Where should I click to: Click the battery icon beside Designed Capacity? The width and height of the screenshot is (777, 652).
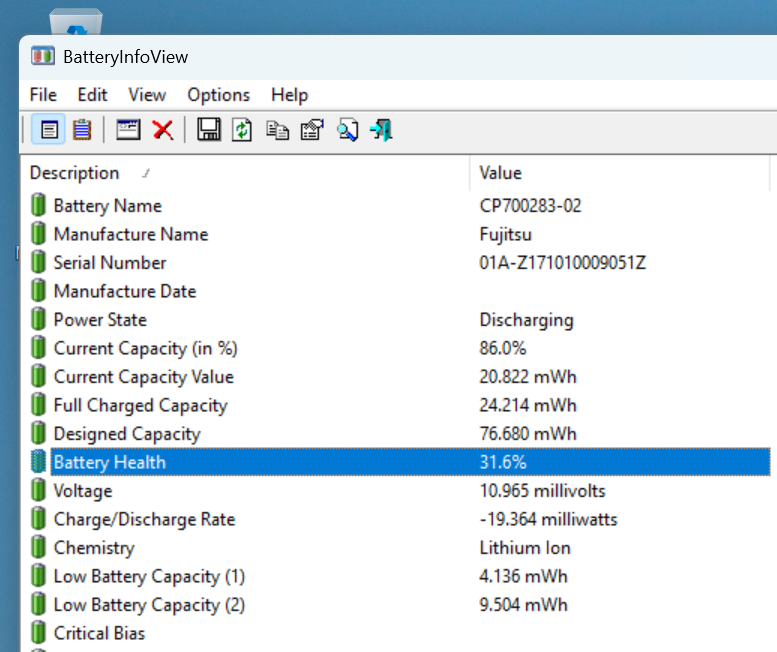(x=38, y=434)
